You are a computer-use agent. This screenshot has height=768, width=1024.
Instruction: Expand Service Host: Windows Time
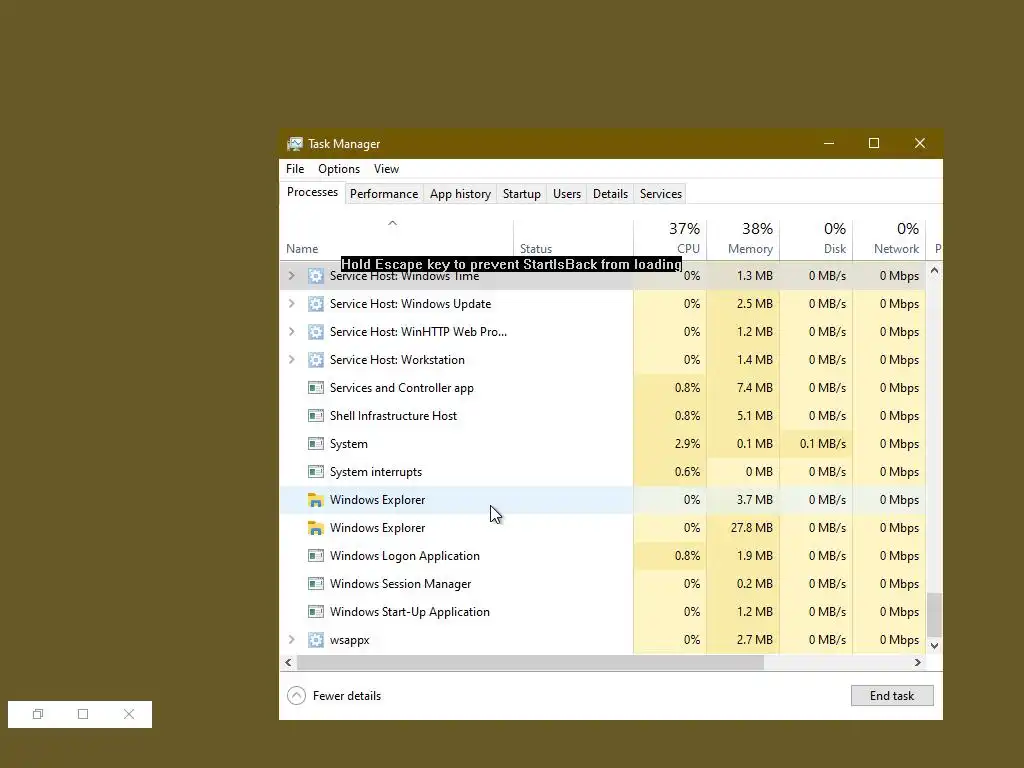(x=292, y=276)
